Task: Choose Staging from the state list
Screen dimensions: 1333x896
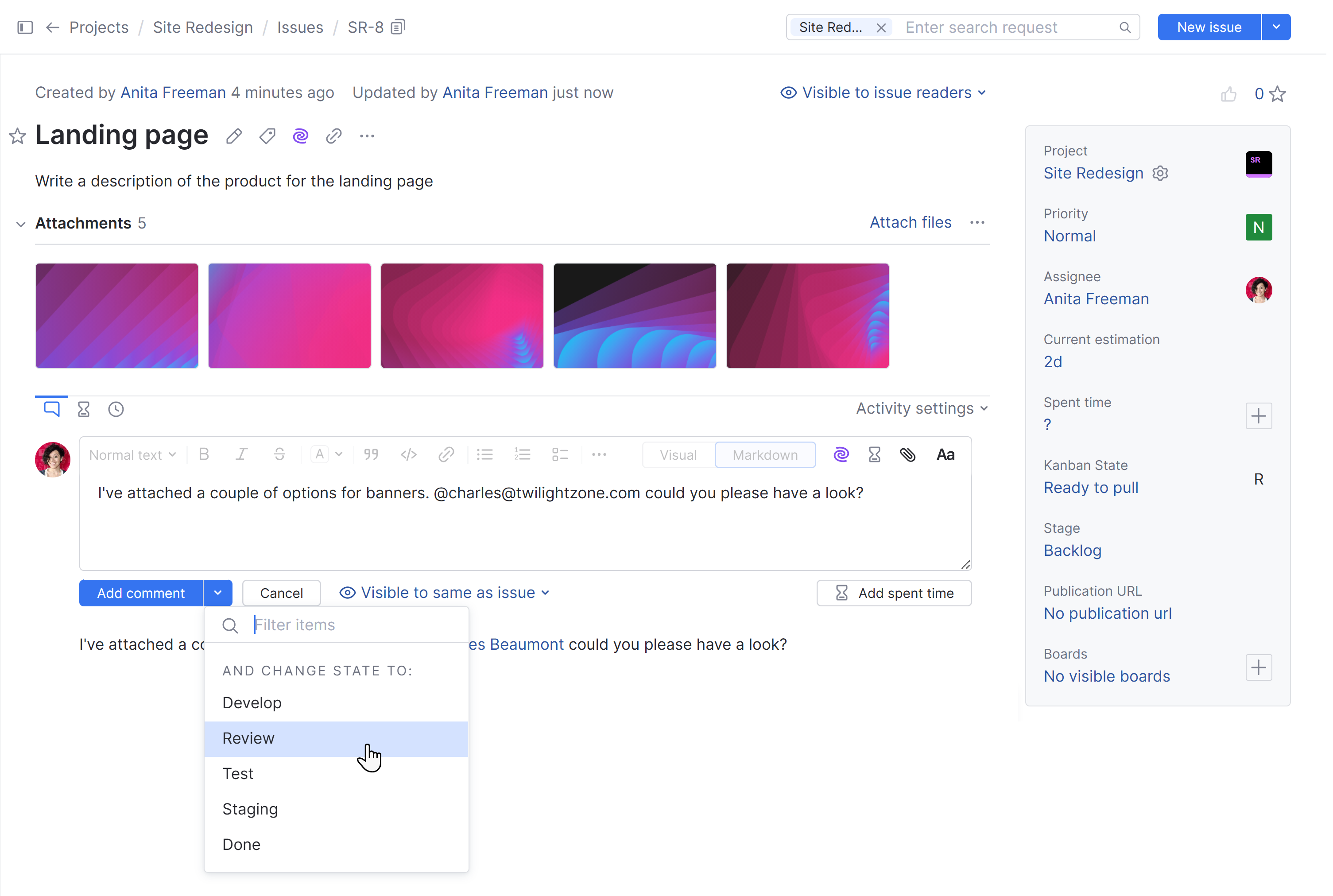Action: click(x=250, y=809)
